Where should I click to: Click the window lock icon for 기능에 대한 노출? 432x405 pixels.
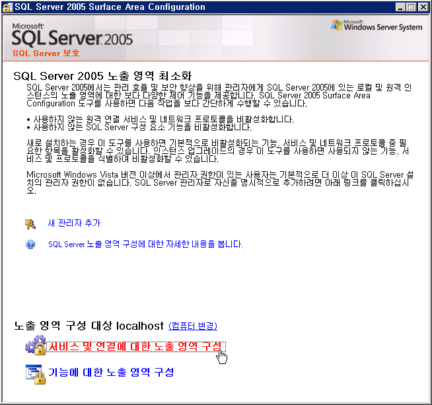pos(35,374)
